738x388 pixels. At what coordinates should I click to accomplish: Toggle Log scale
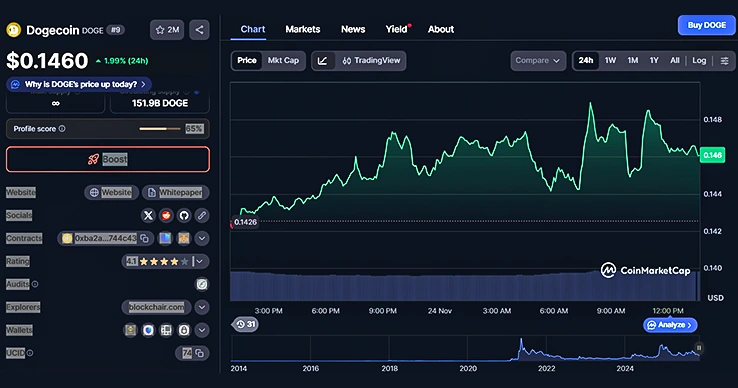point(699,61)
